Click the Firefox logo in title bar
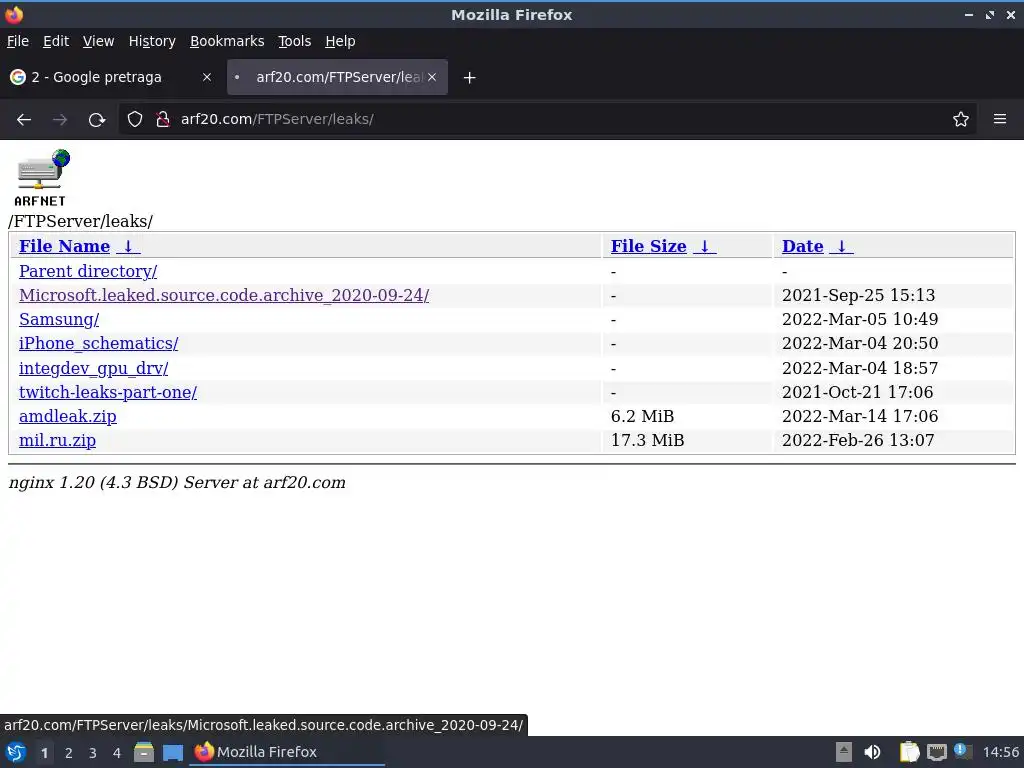 pyautogui.click(x=14, y=14)
